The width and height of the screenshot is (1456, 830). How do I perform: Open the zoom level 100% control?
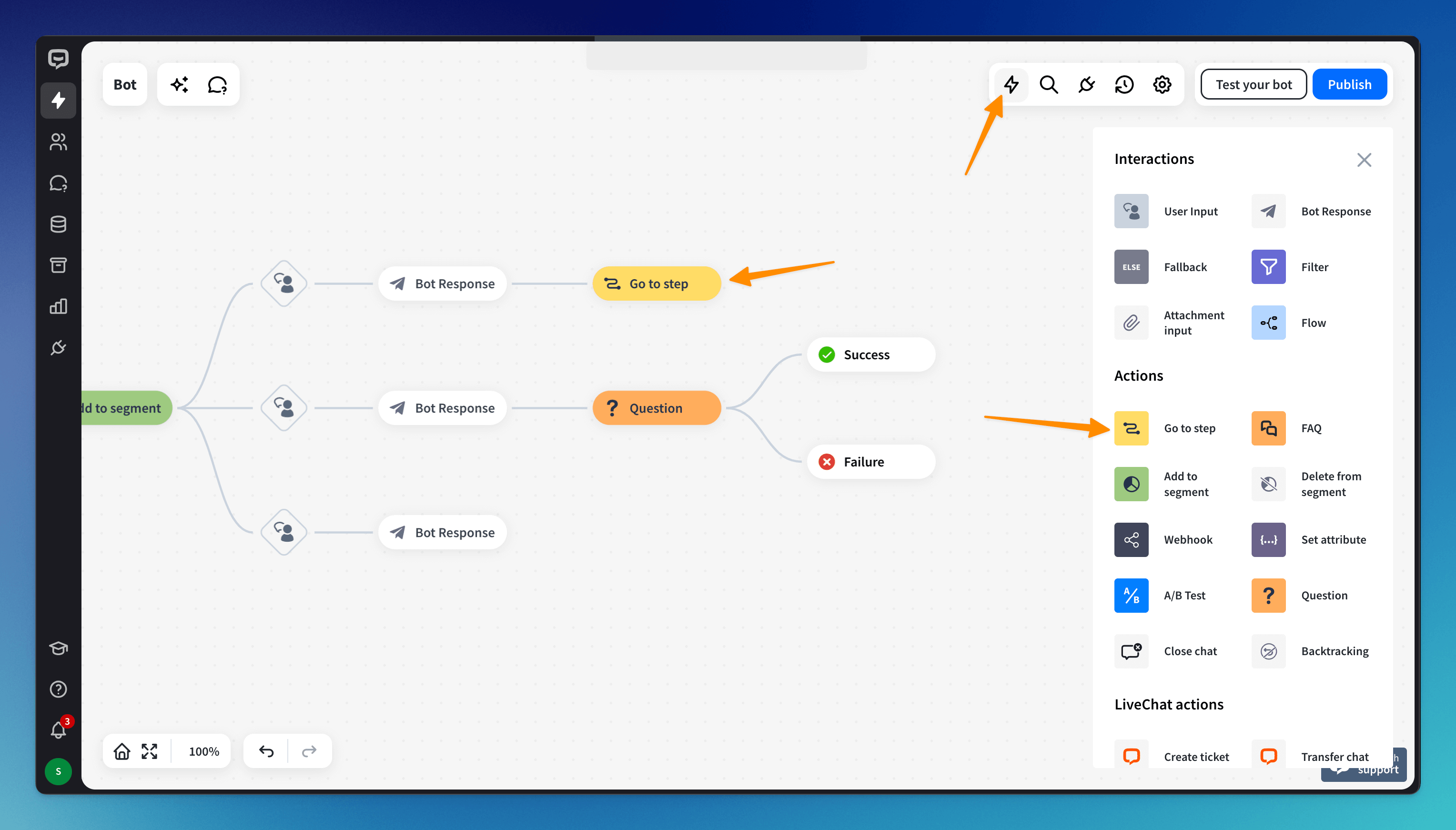(203, 751)
